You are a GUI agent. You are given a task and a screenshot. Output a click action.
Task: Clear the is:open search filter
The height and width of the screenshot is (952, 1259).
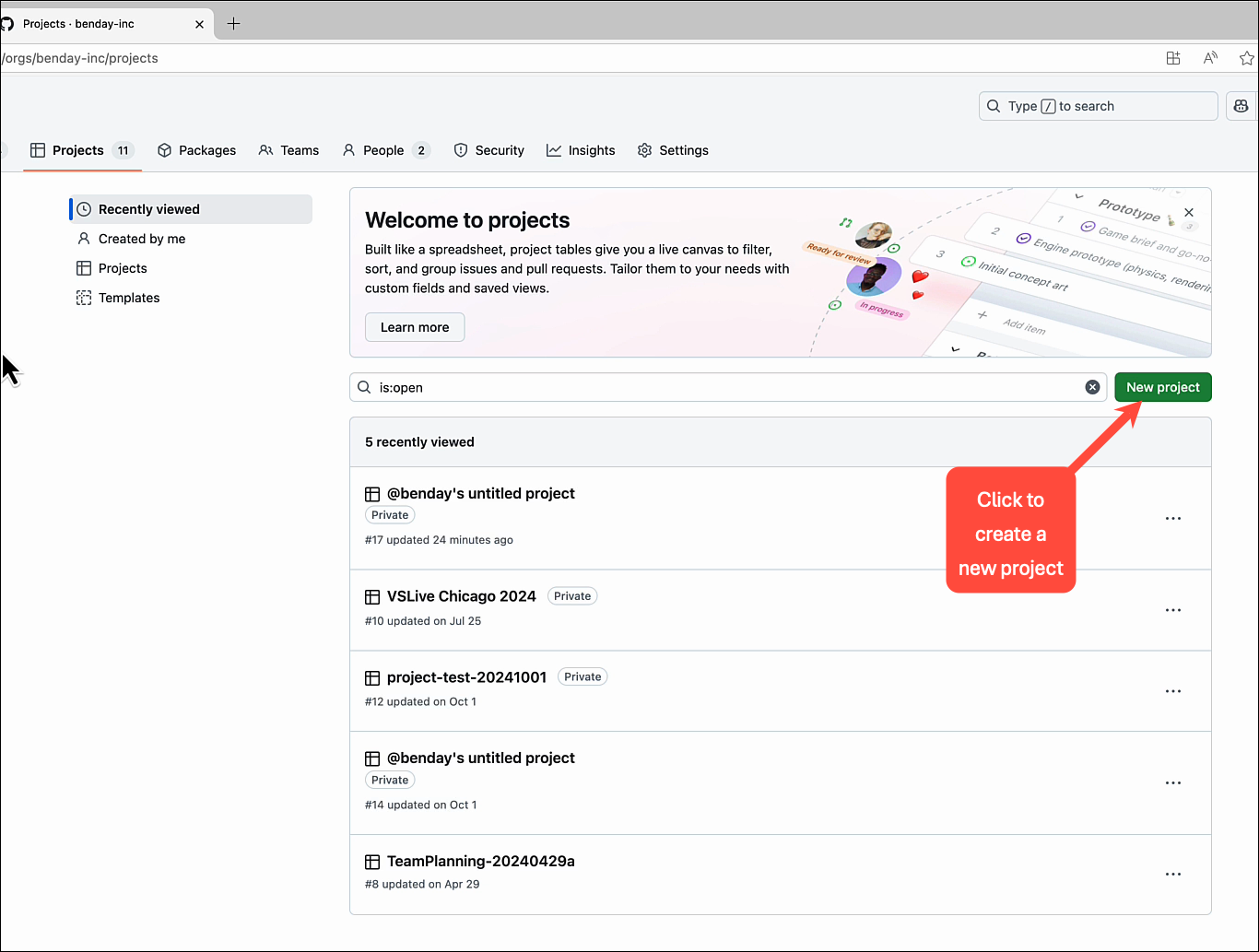pos(1092,387)
